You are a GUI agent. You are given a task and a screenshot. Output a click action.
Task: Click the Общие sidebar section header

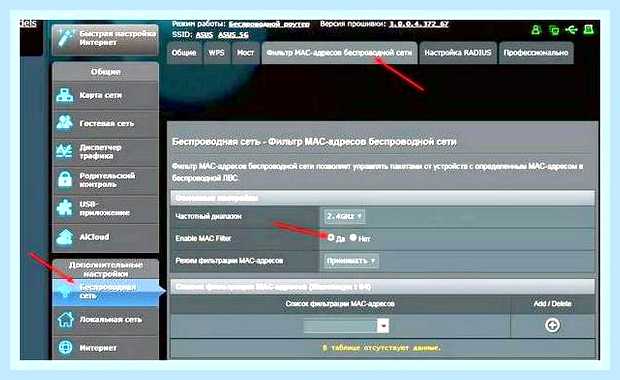click(106, 72)
